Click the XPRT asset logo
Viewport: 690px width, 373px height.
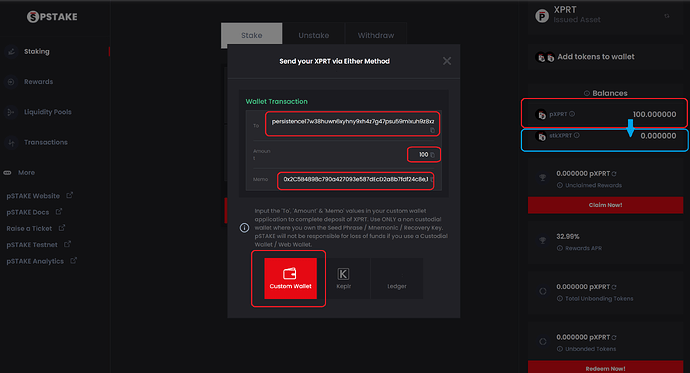[x=542, y=16]
